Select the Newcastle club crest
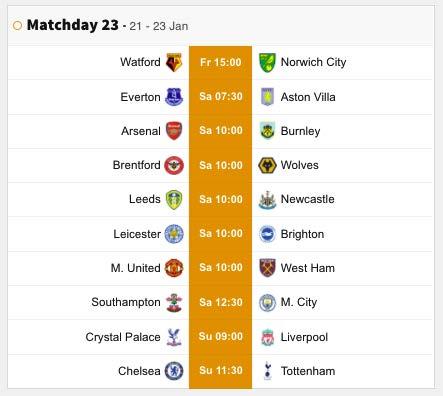 [x=267, y=200]
